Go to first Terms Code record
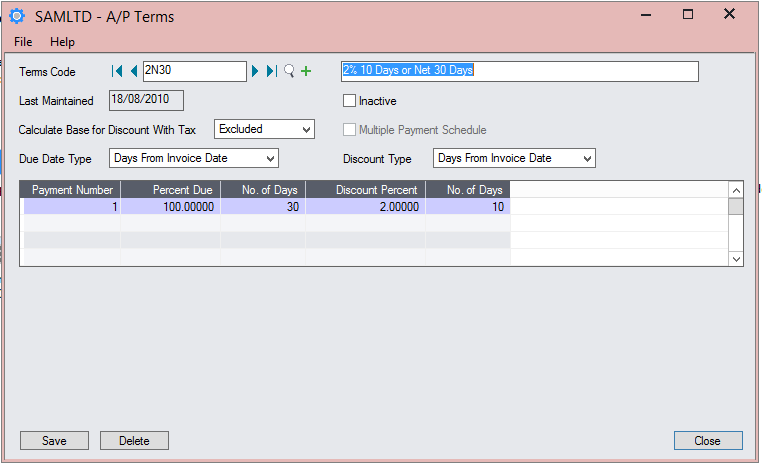 point(117,71)
